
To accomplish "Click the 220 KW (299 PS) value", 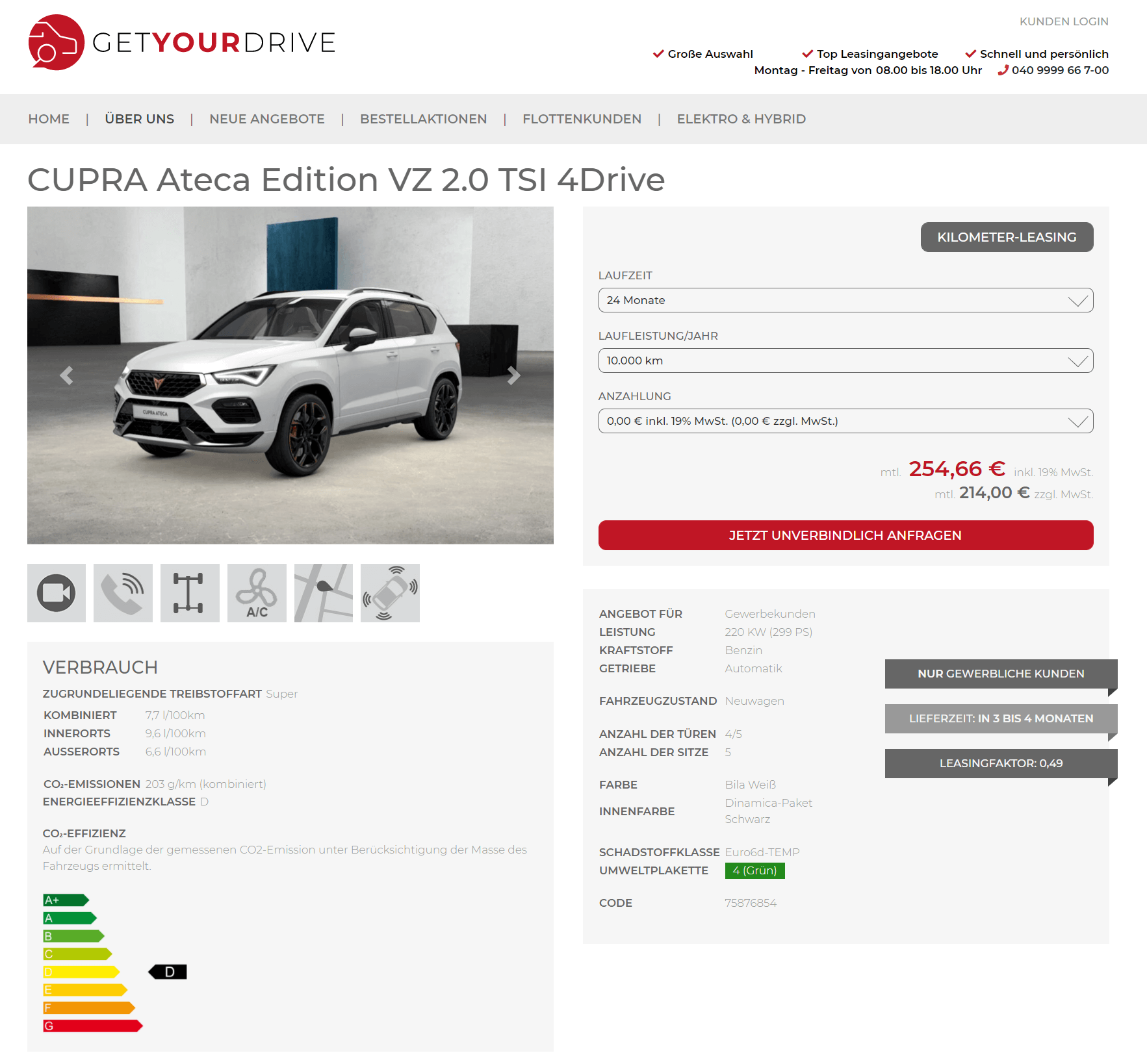I will 769,632.
